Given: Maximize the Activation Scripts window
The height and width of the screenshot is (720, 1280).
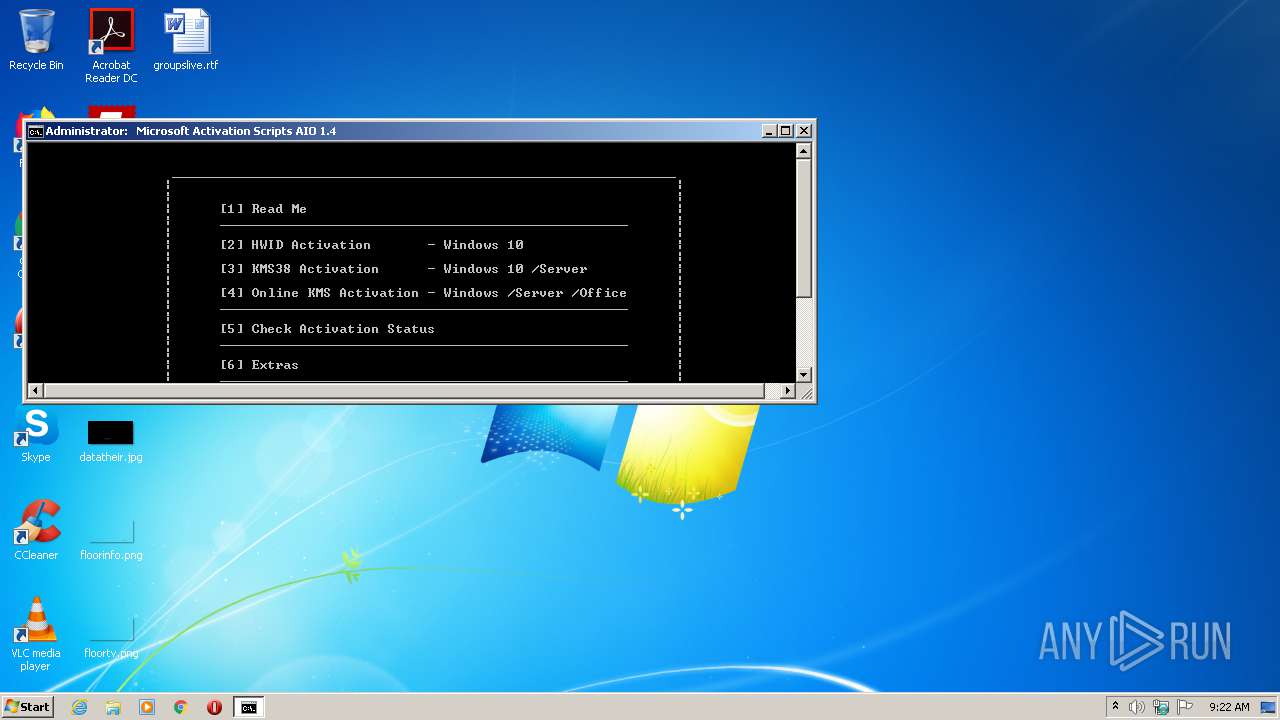Looking at the screenshot, I should pyautogui.click(x=786, y=131).
